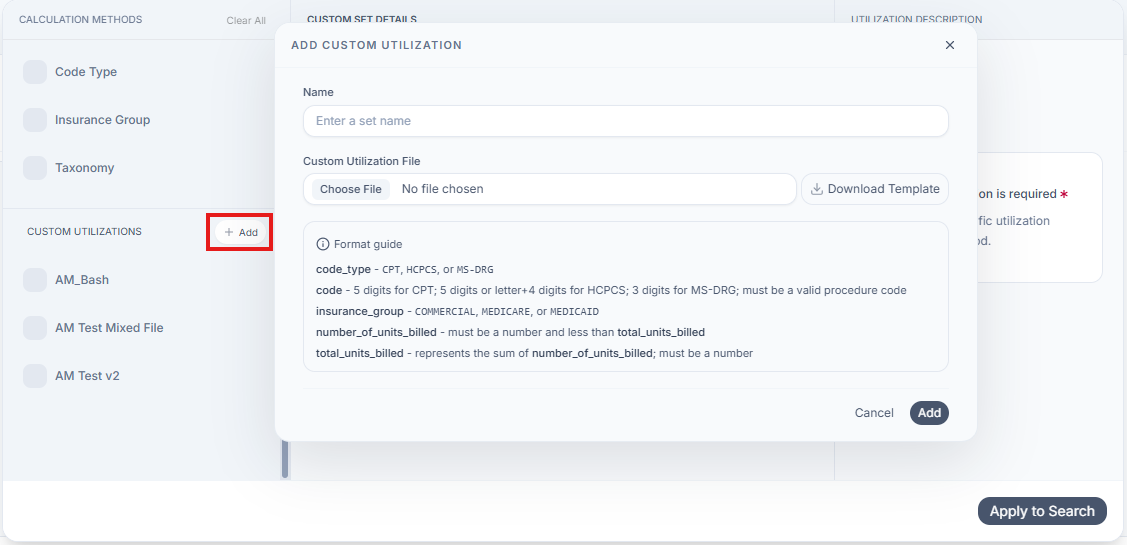The image size is (1127, 545).
Task: Click the Name set input field
Action: click(x=625, y=121)
